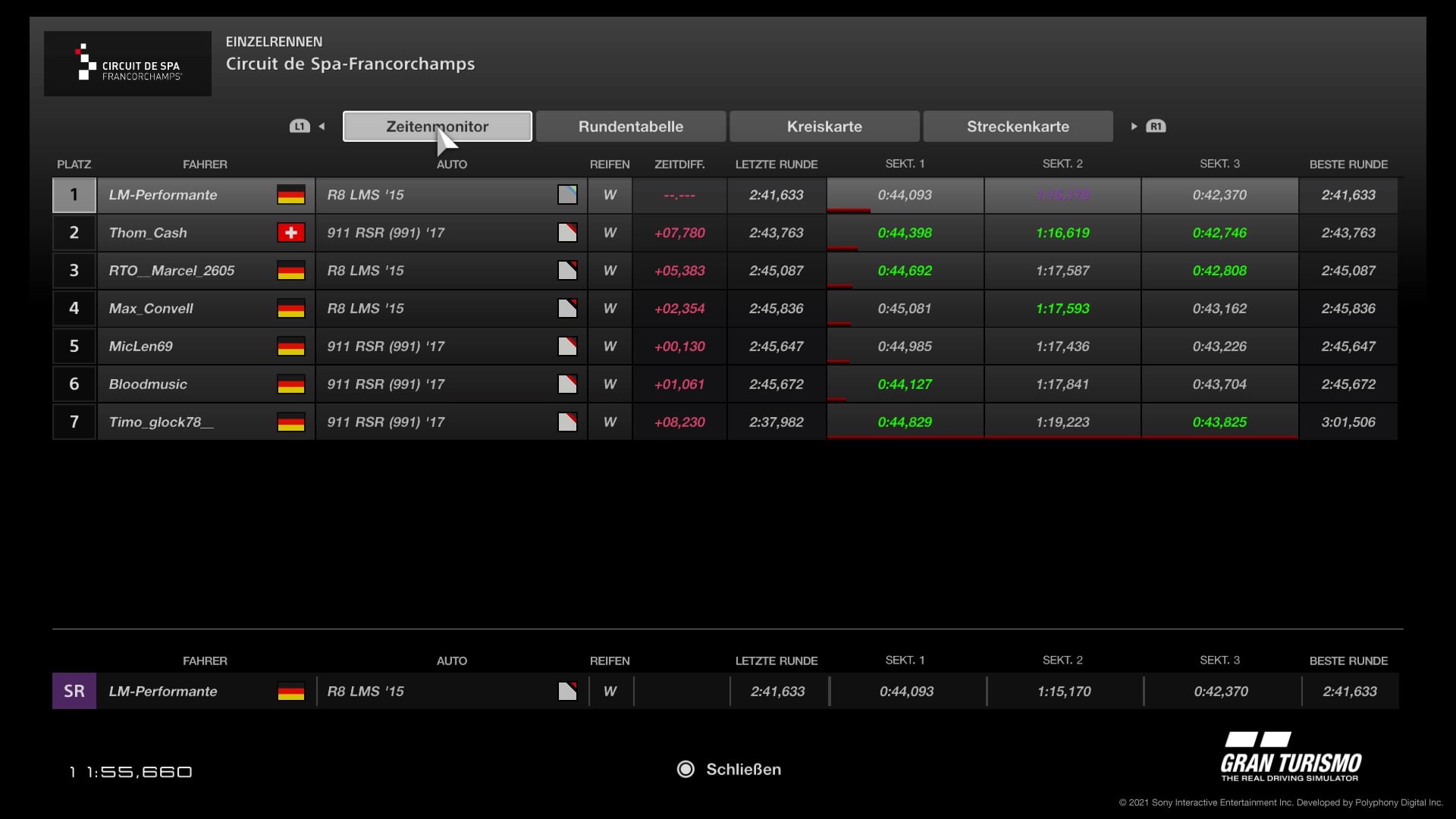Click Thom_Cash's Swiss flag icon
This screenshot has height=819, width=1456.
(290, 233)
